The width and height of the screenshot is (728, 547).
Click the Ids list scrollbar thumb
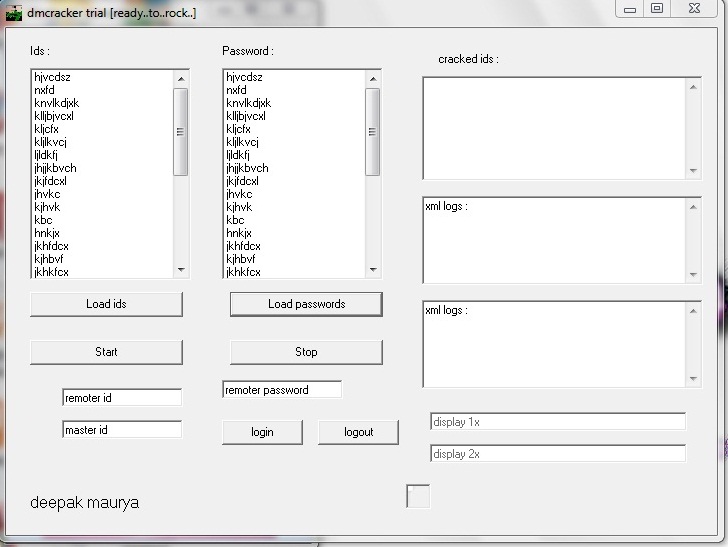[x=181, y=132]
